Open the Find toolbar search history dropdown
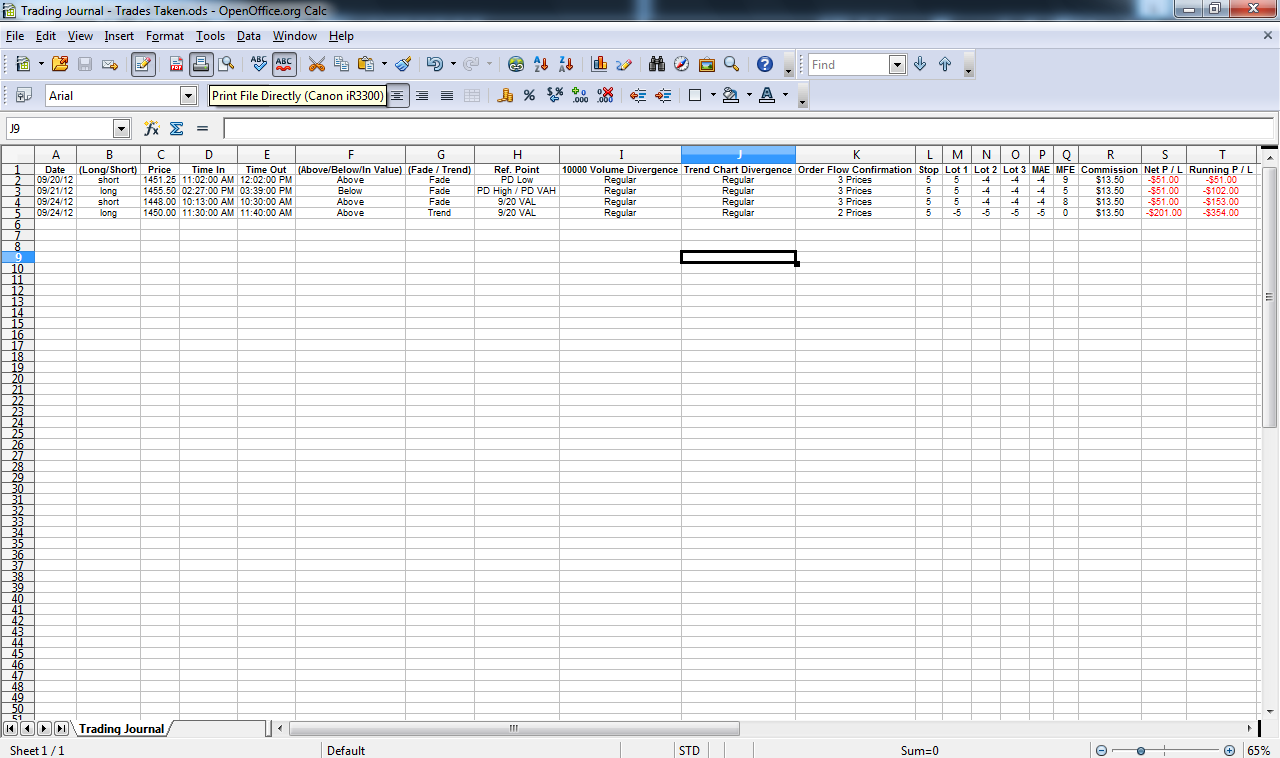The height and width of the screenshot is (758, 1280). pos(897,65)
